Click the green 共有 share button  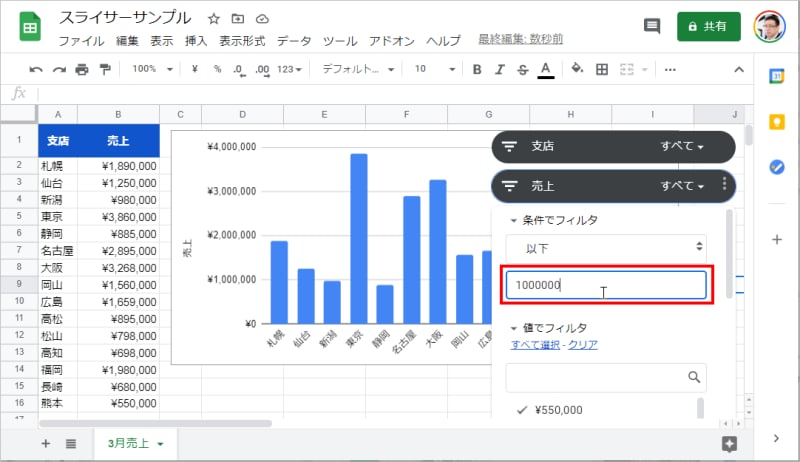(709, 27)
